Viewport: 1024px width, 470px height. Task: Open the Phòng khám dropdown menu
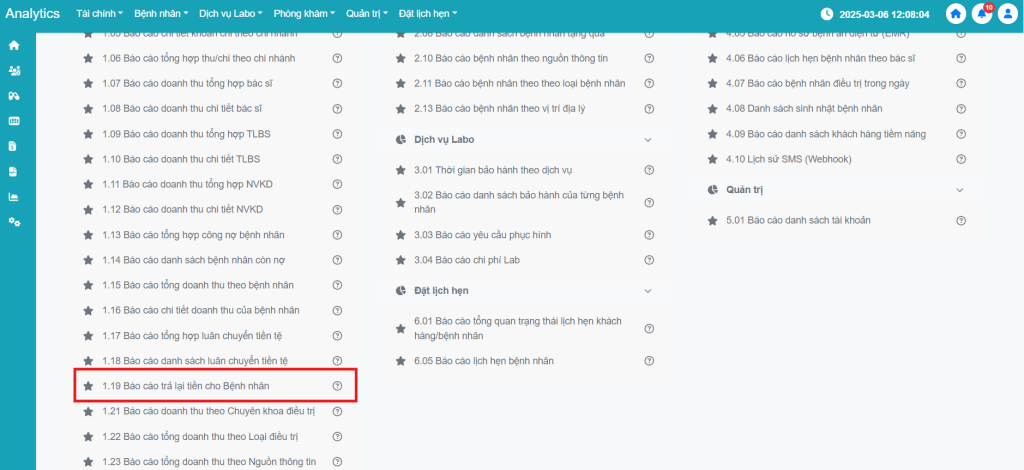[x=305, y=14]
